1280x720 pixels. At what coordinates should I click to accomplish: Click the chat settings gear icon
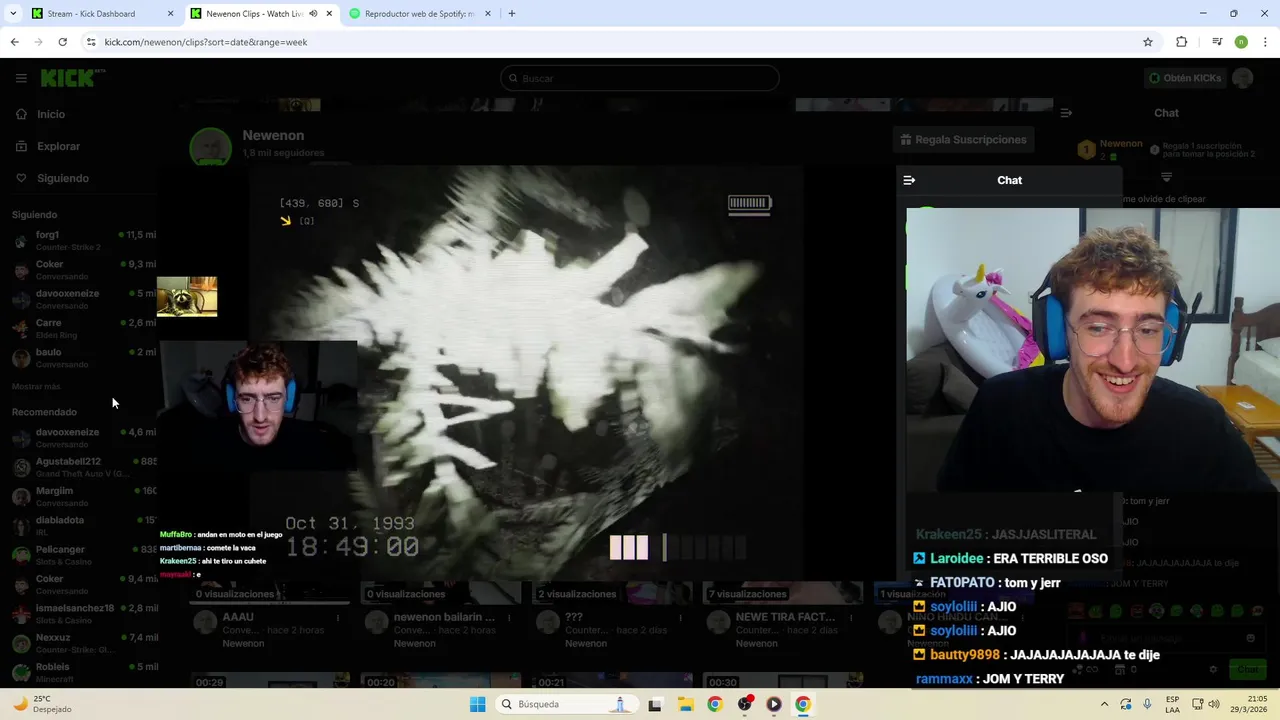click(1213, 669)
